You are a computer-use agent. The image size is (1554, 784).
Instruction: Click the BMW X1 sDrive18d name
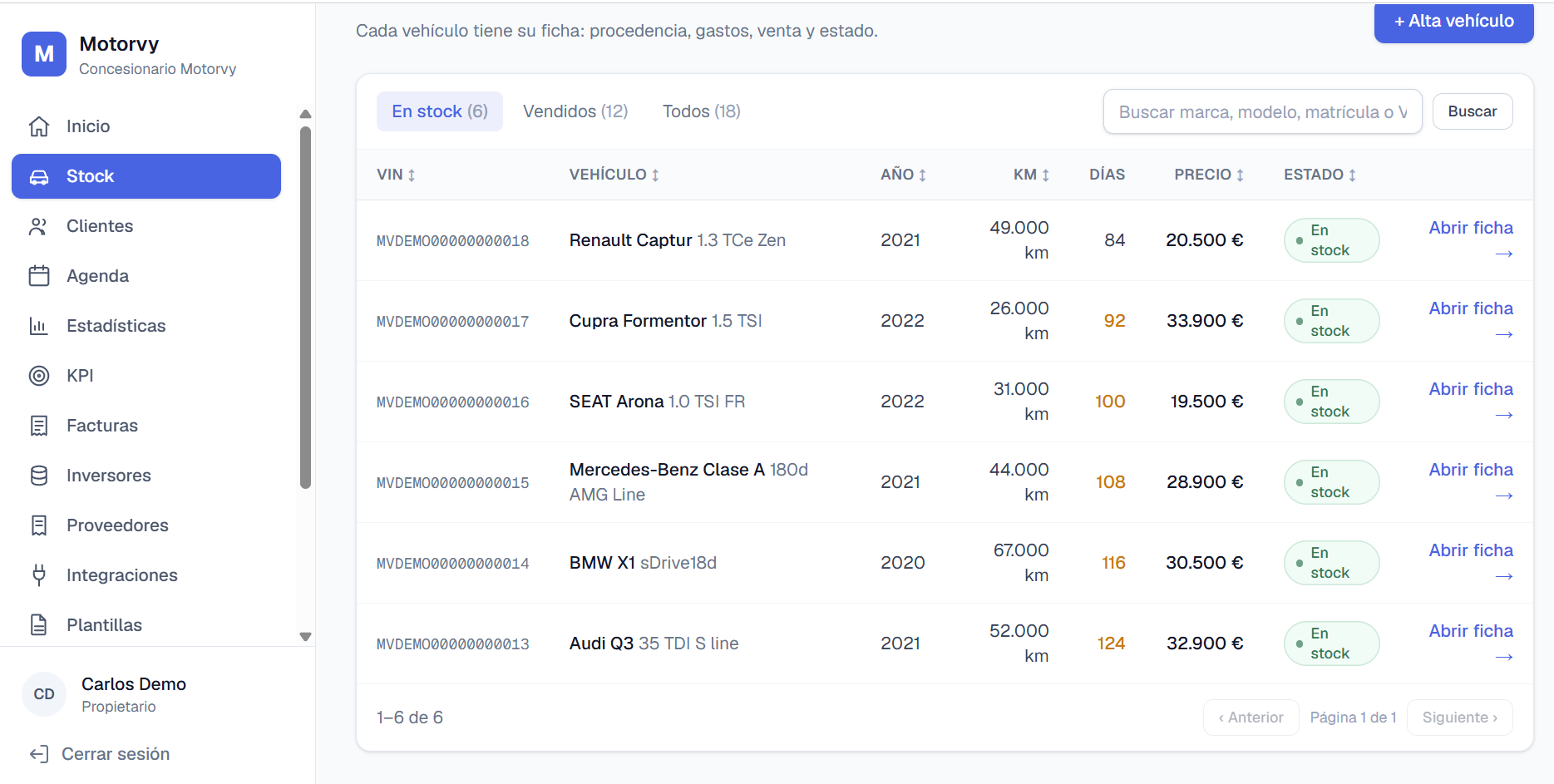(643, 563)
